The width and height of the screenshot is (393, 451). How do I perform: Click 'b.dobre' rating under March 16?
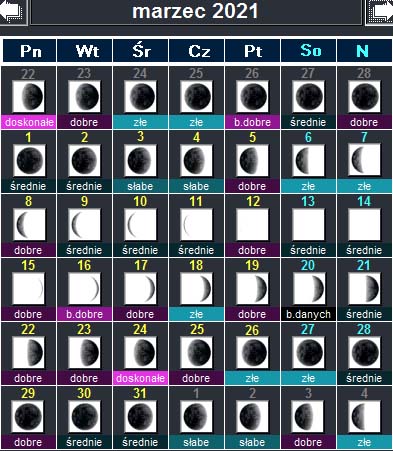point(84,314)
